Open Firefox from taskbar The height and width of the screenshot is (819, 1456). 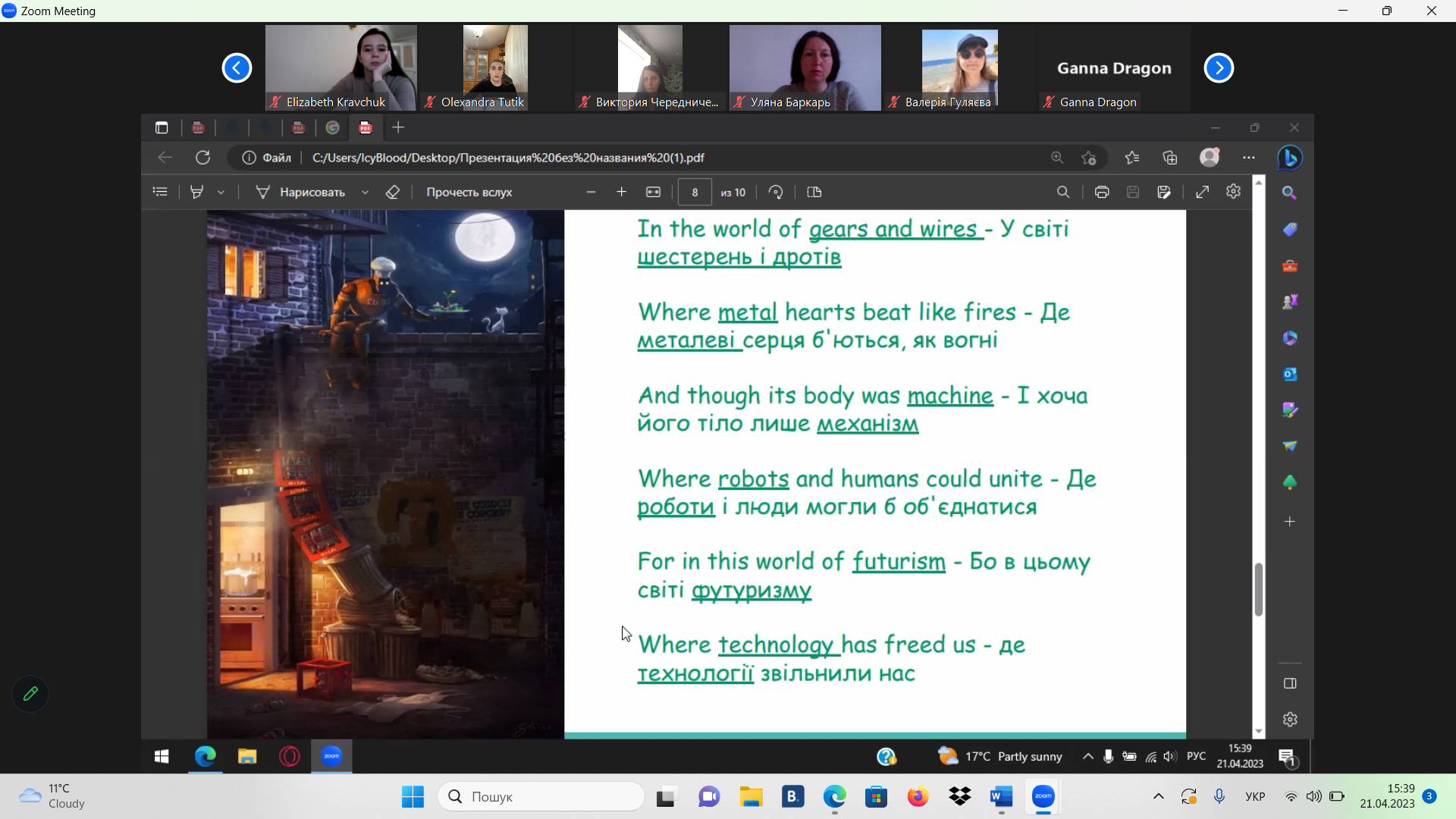tap(918, 796)
